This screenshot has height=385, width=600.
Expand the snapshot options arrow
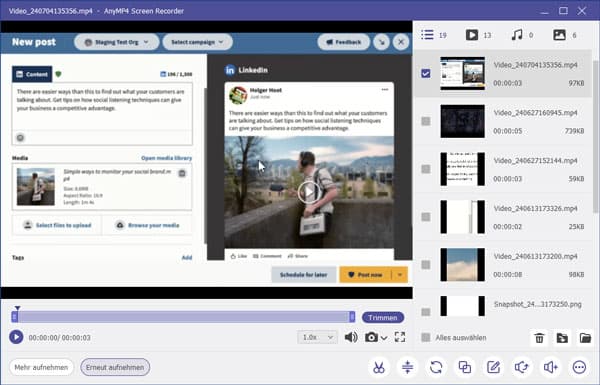pos(384,338)
